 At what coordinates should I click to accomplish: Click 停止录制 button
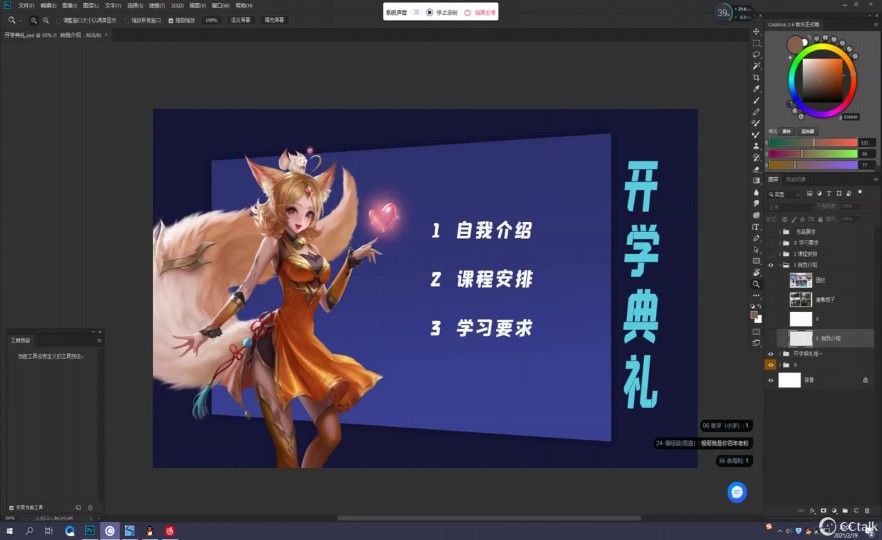click(442, 12)
